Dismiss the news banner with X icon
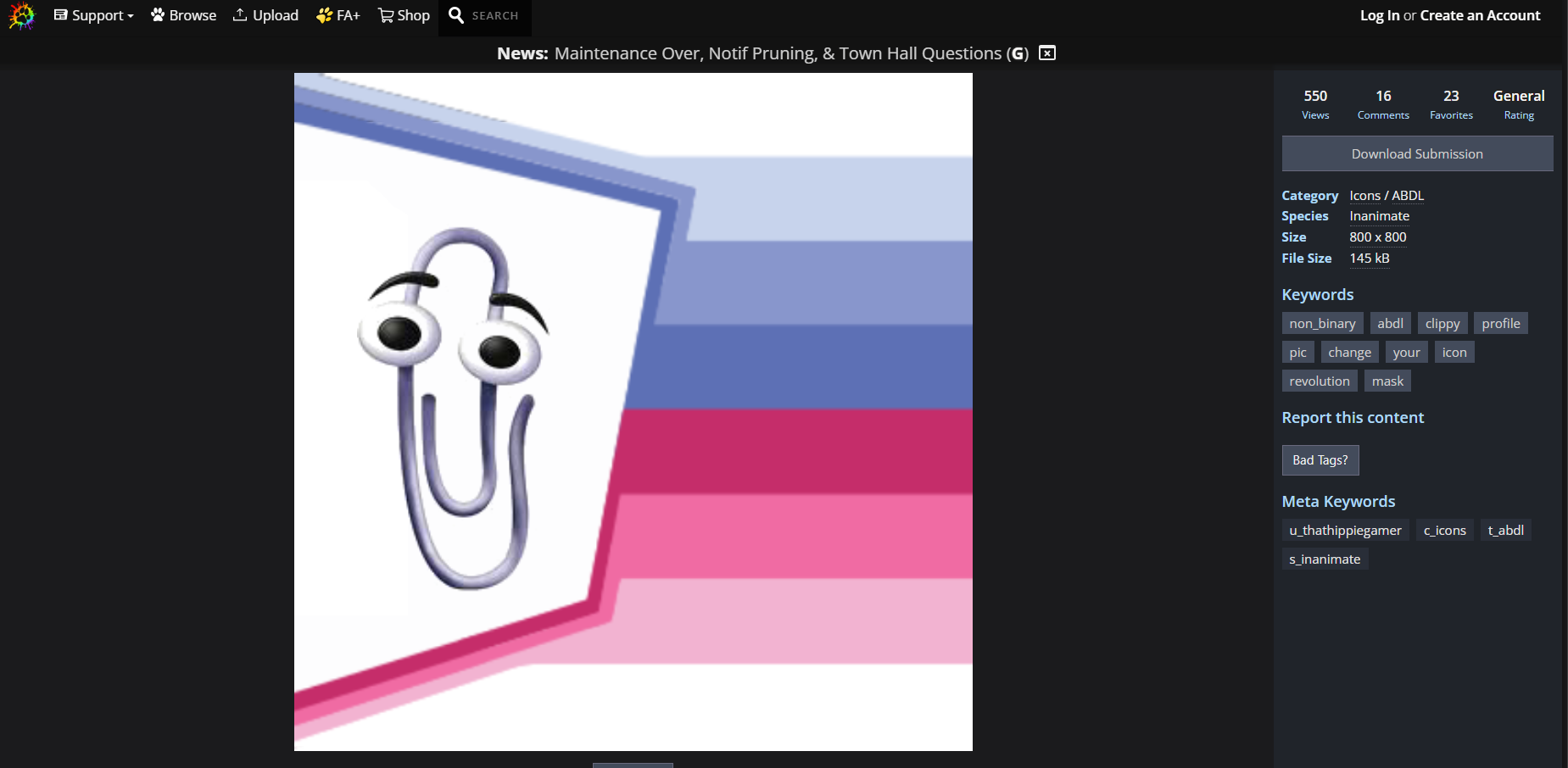1568x768 pixels. coord(1047,53)
